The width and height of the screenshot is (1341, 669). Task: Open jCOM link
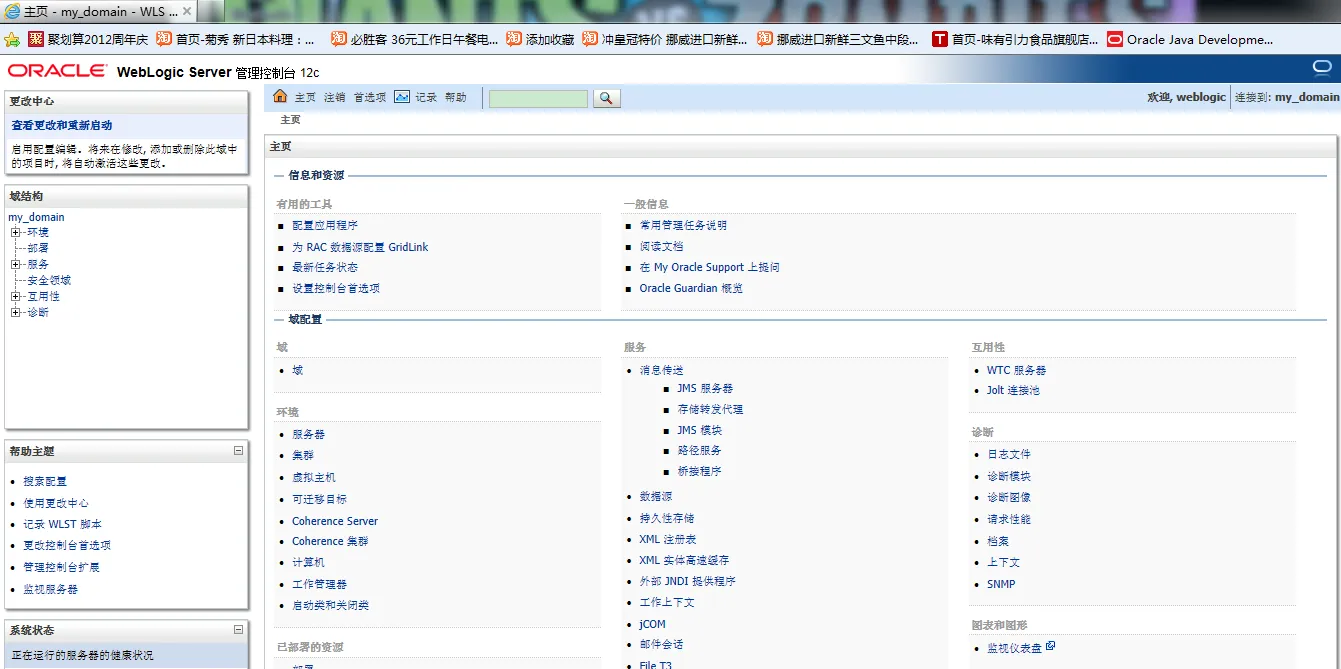(x=653, y=624)
